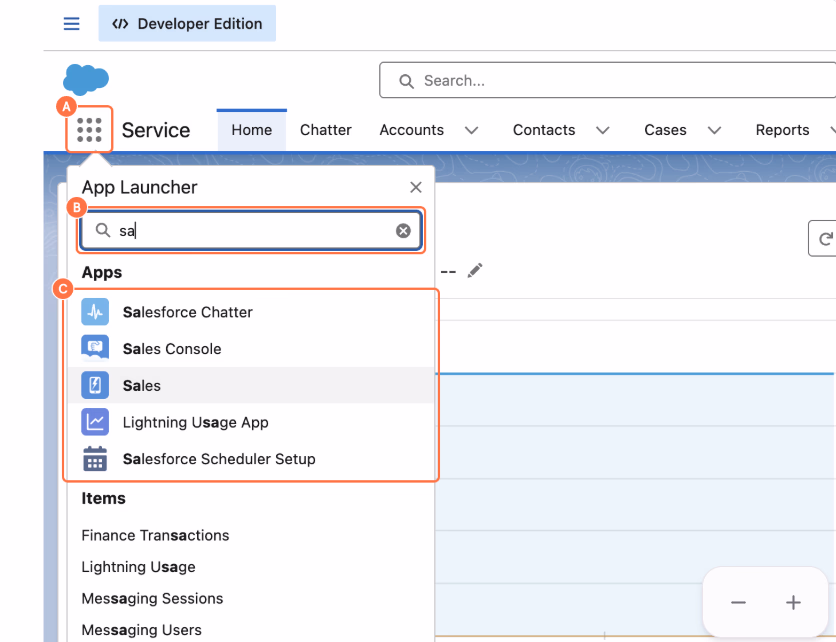Zoom in with the plus button
Image resolution: width=836 pixels, height=642 pixels.
[793, 603]
